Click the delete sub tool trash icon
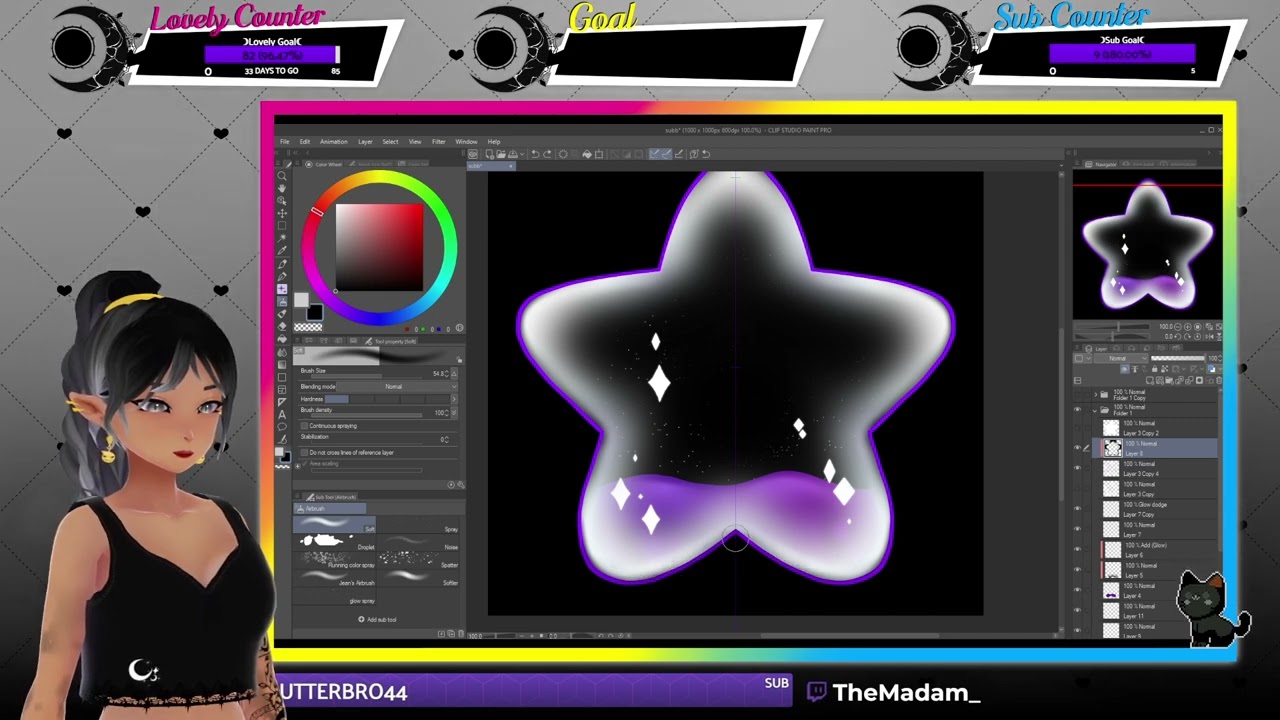The image size is (1280, 720). pos(461,634)
